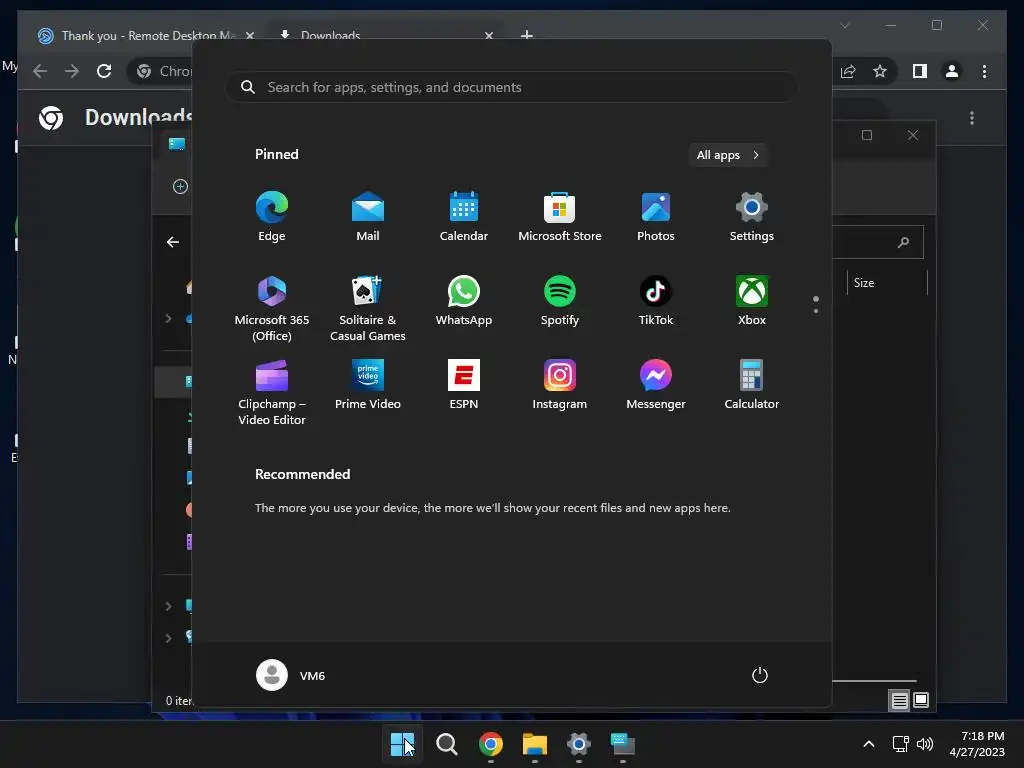
Task: Show hidden system tray icons
Action: pyautogui.click(x=869, y=744)
